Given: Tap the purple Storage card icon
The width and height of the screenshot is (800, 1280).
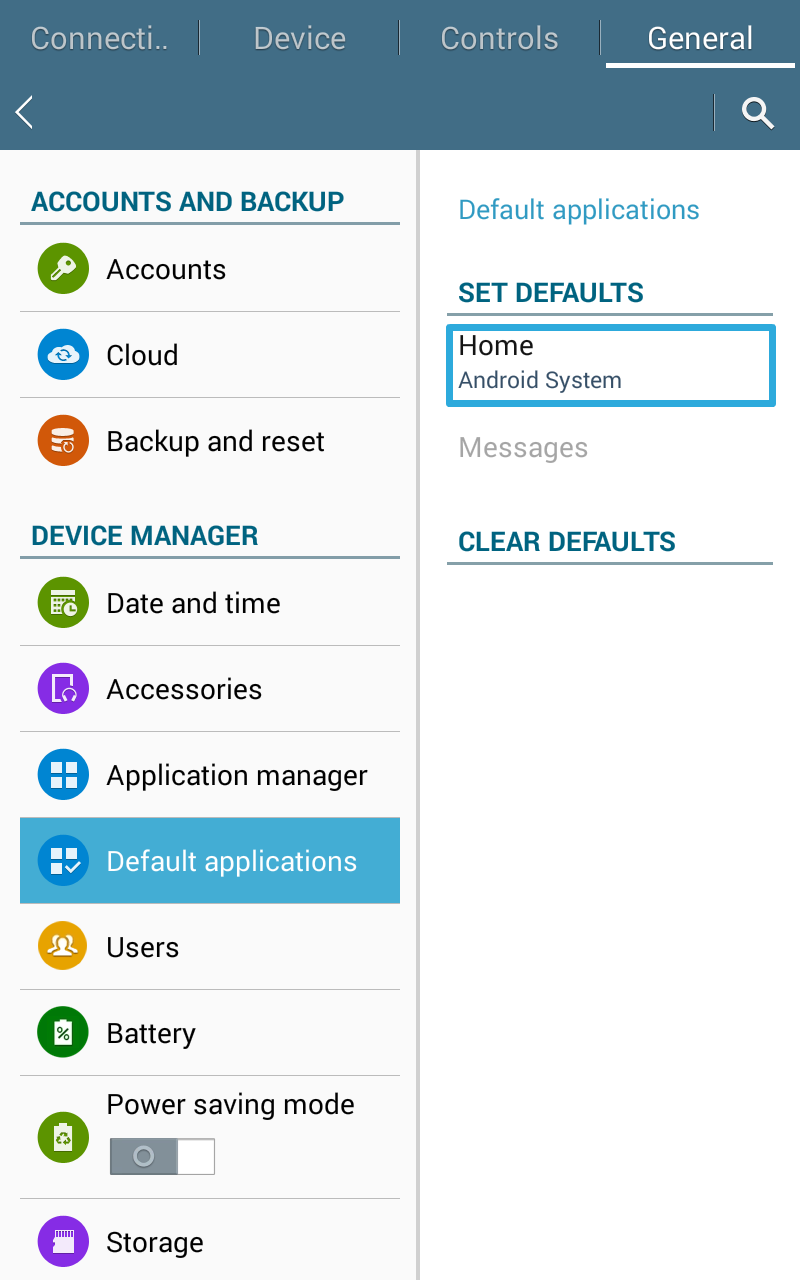Looking at the screenshot, I should pos(63,1242).
